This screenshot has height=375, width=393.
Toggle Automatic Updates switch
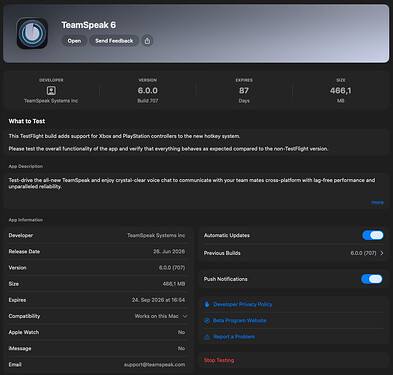(373, 235)
